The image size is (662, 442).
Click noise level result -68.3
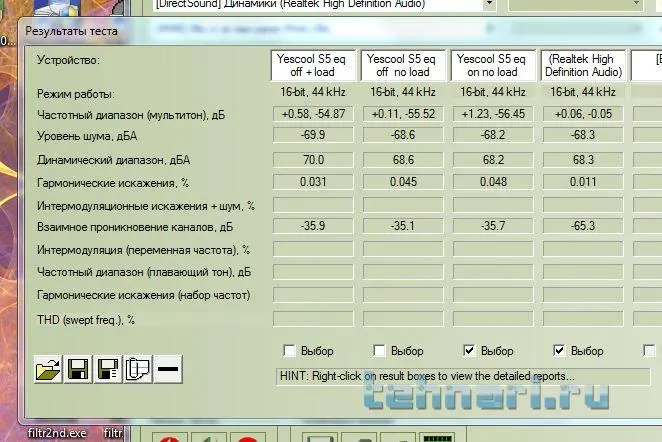tap(583, 135)
